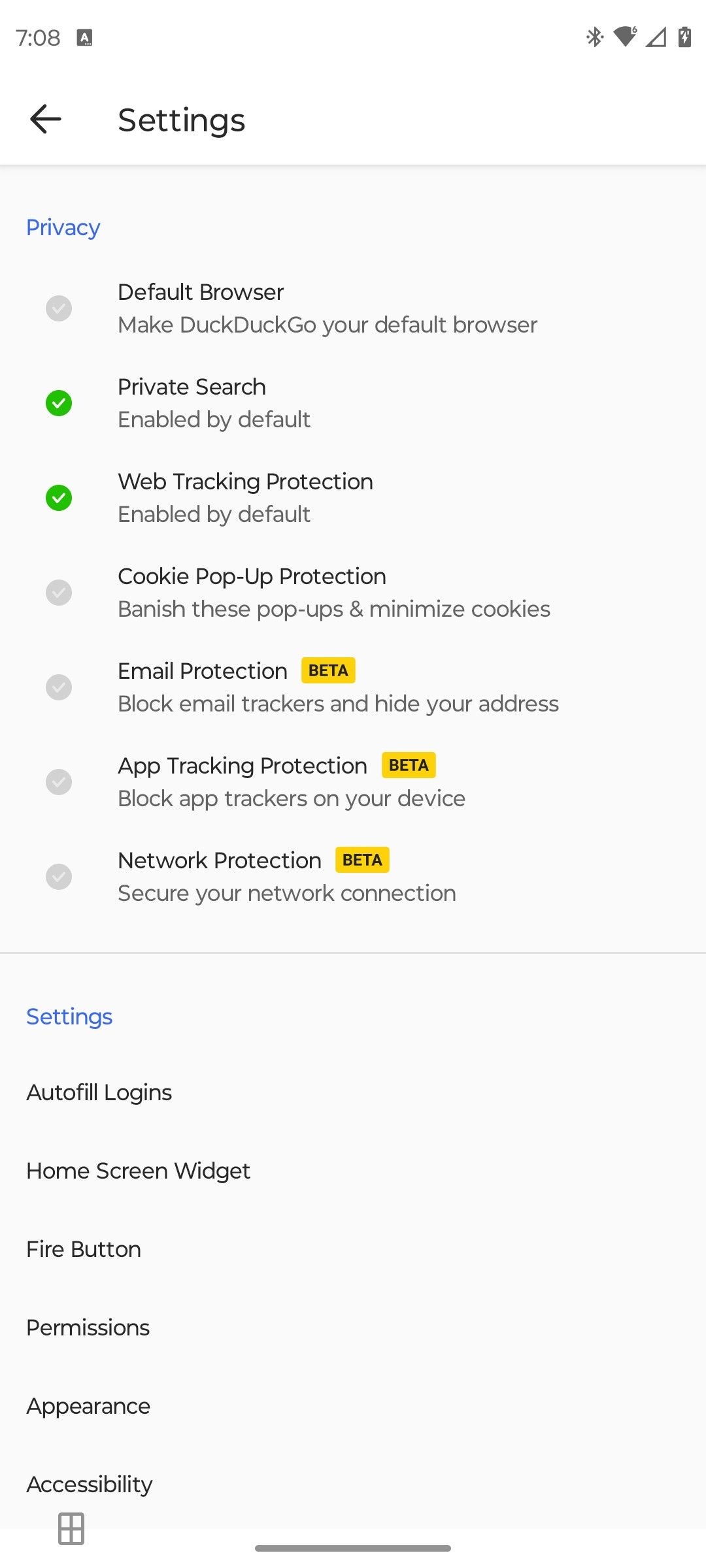Toggle the App Tracking Protection status indicator
The image size is (706, 1568).
[x=59, y=782]
